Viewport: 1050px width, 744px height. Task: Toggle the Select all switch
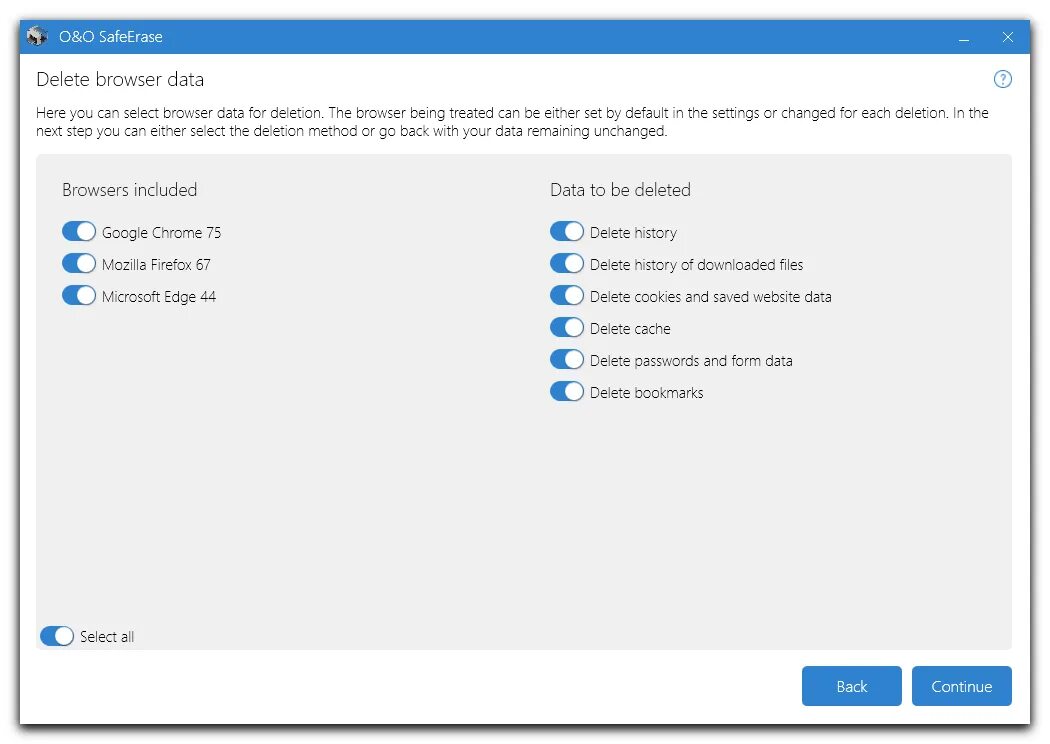(x=57, y=636)
